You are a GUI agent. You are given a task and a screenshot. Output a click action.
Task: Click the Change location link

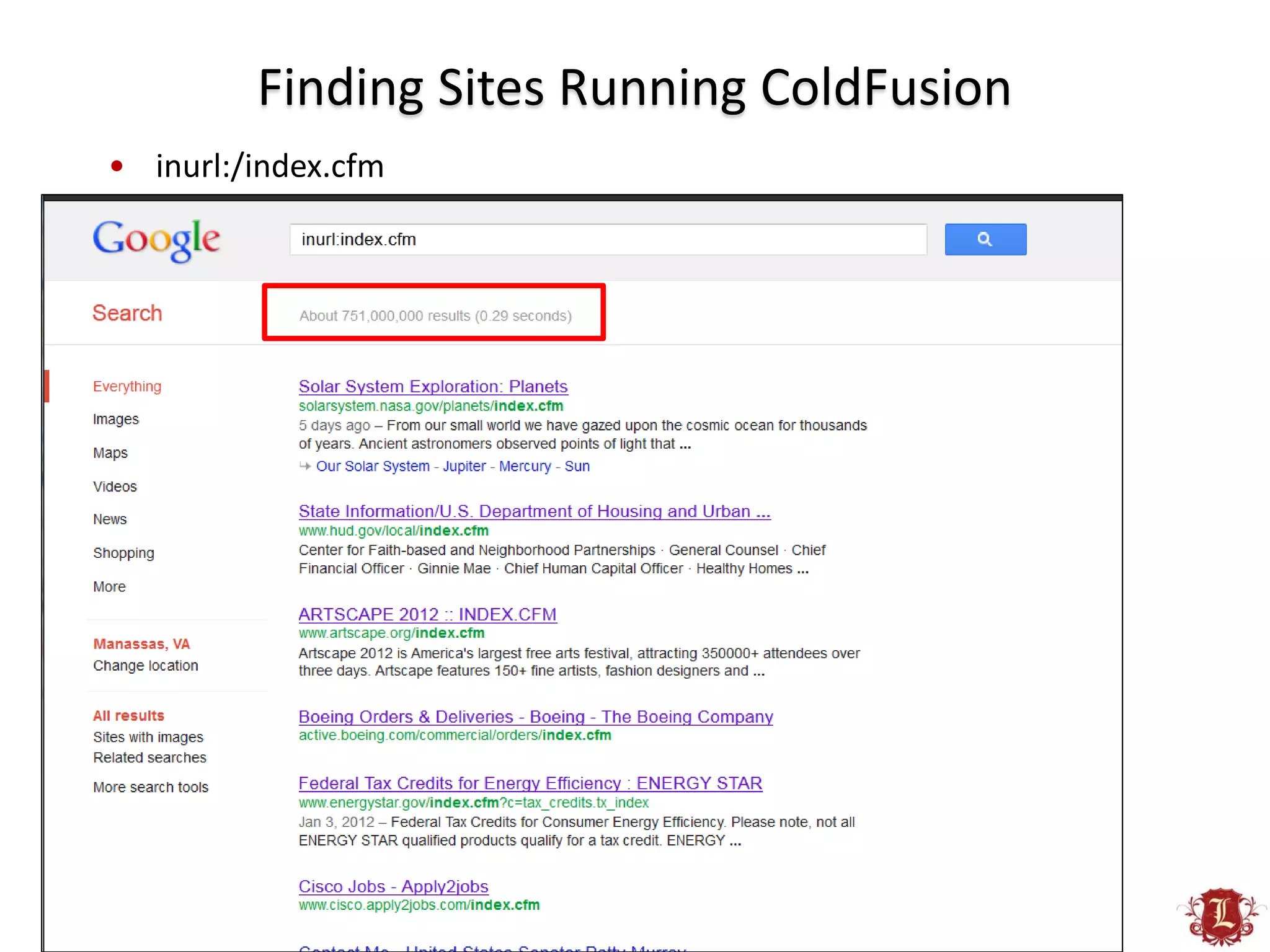(x=146, y=666)
